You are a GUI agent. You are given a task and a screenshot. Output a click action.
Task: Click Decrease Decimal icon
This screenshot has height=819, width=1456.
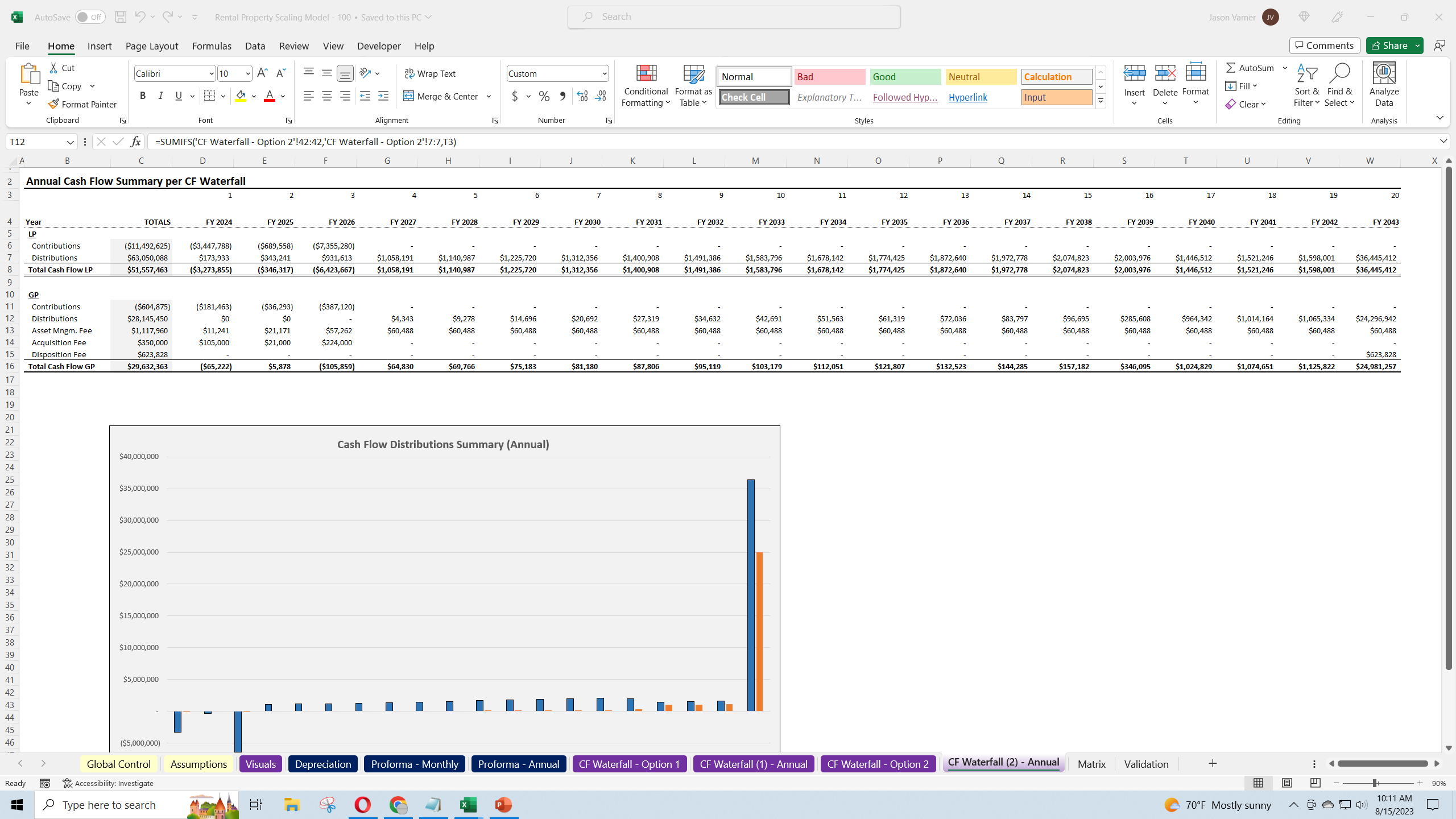601,96
